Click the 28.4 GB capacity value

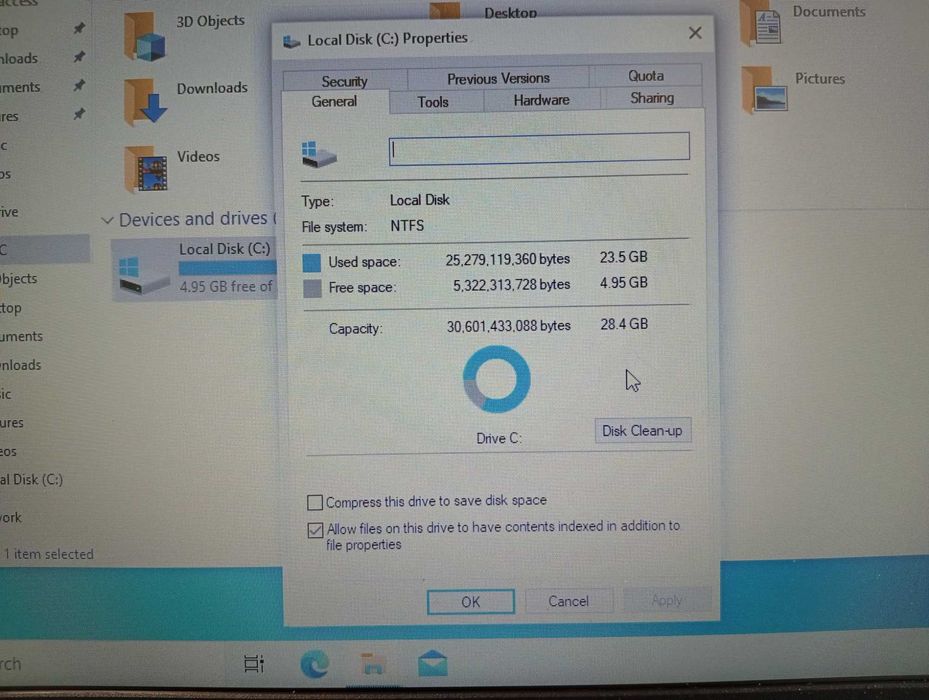click(624, 324)
